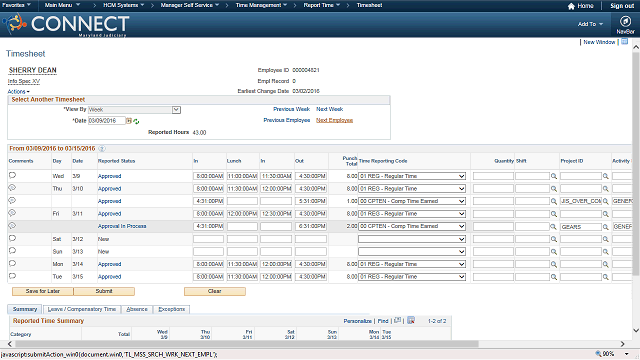Expand View By Week dropdown
640x360 pixels.
click(x=176, y=110)
